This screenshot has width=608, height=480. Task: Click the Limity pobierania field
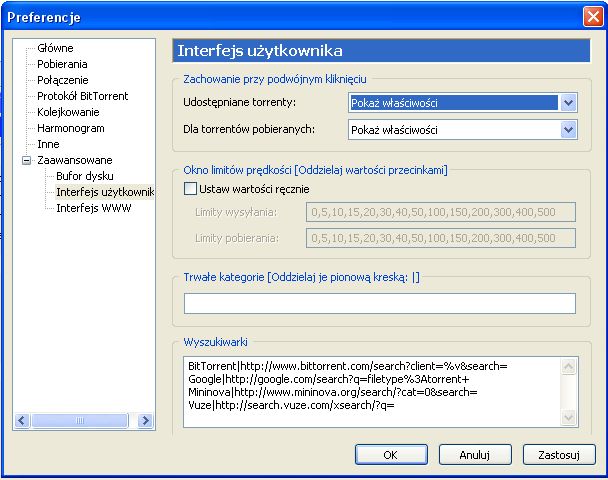click(x=440, y=238)
